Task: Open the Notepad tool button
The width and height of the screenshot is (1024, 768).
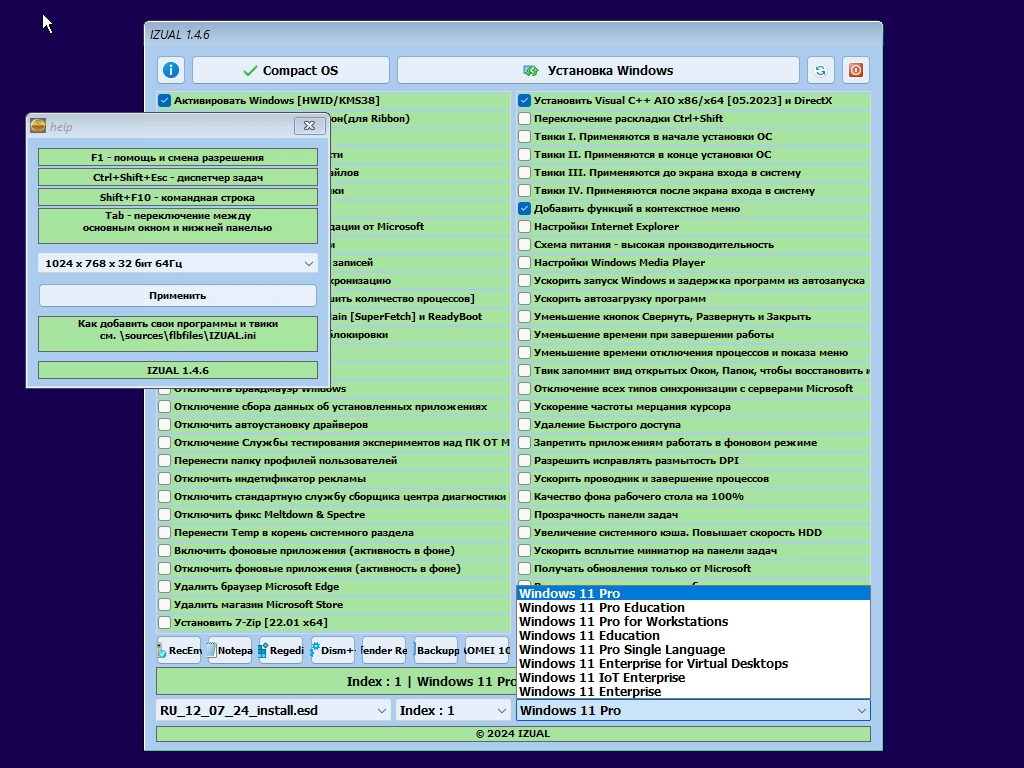Action: tap(230, 650)
